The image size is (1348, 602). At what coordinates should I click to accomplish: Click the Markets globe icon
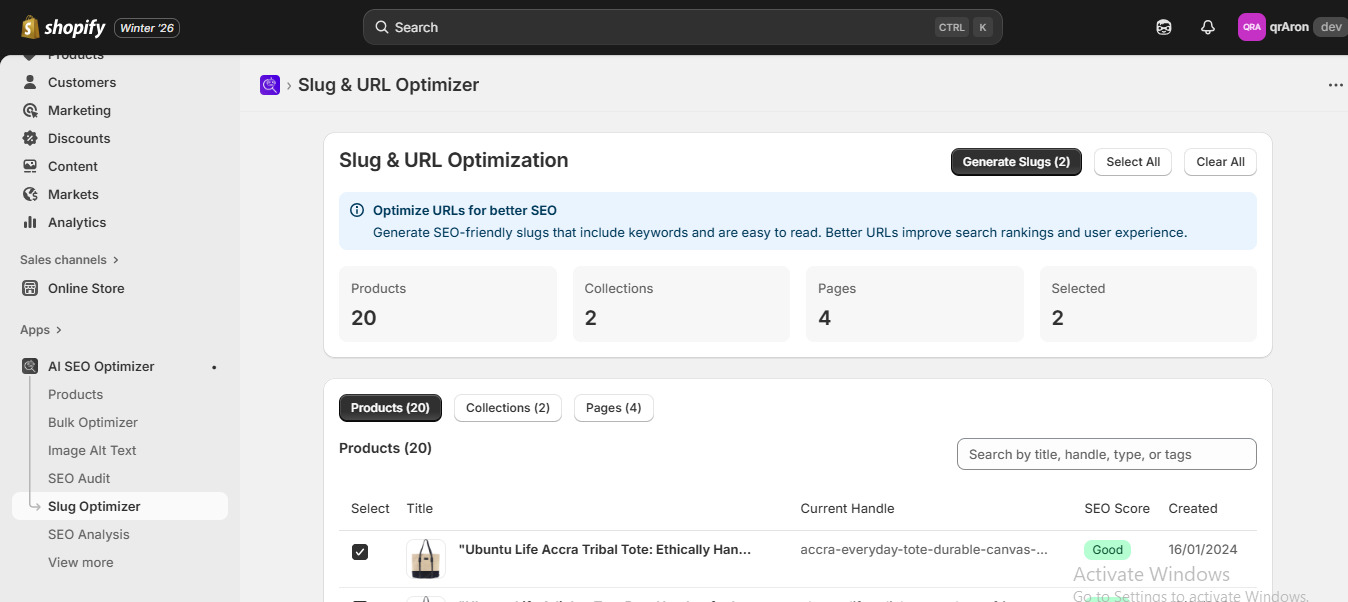[x=30, y=194]
